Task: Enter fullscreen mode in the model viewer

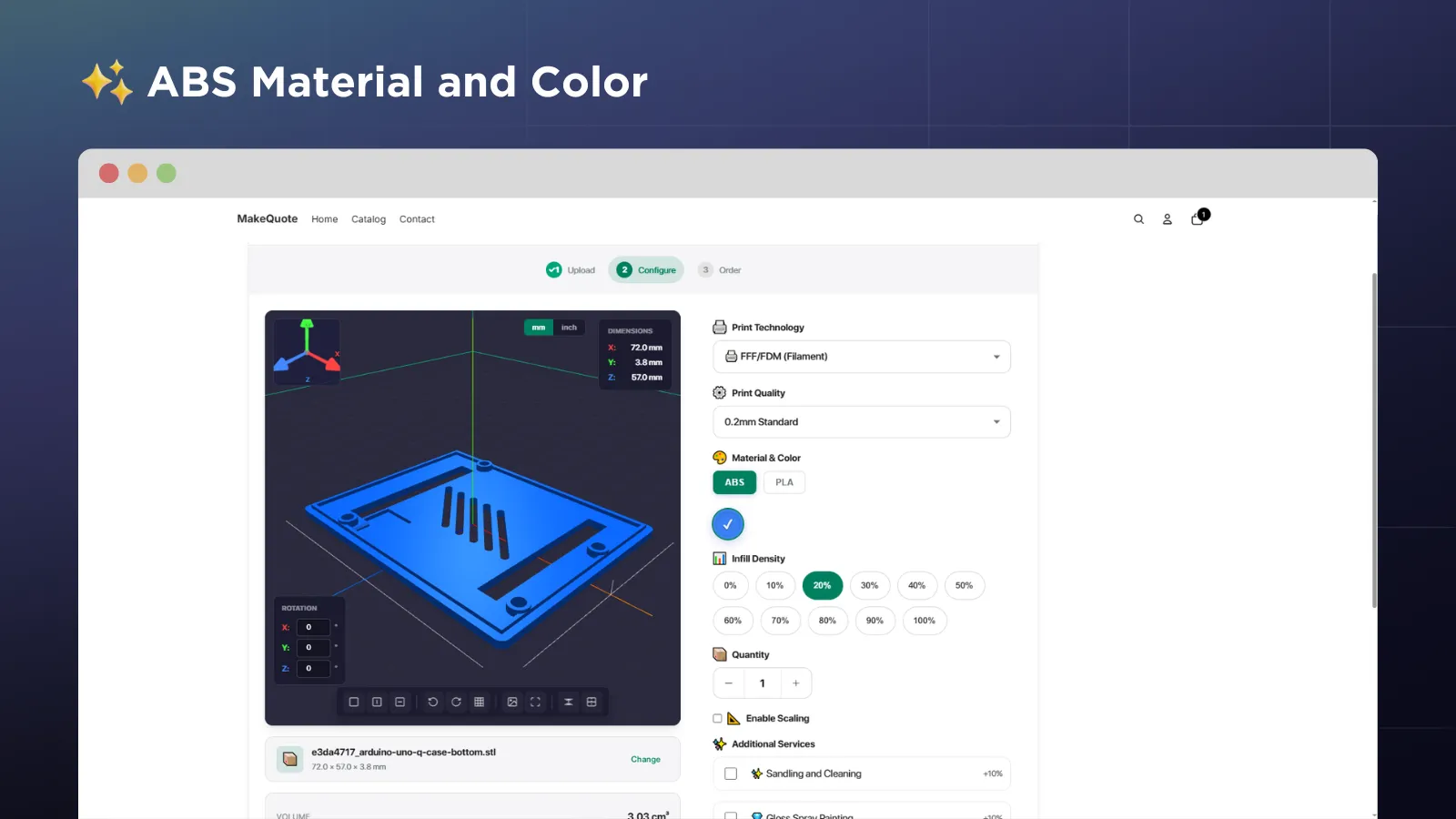Action: point(535,702)
